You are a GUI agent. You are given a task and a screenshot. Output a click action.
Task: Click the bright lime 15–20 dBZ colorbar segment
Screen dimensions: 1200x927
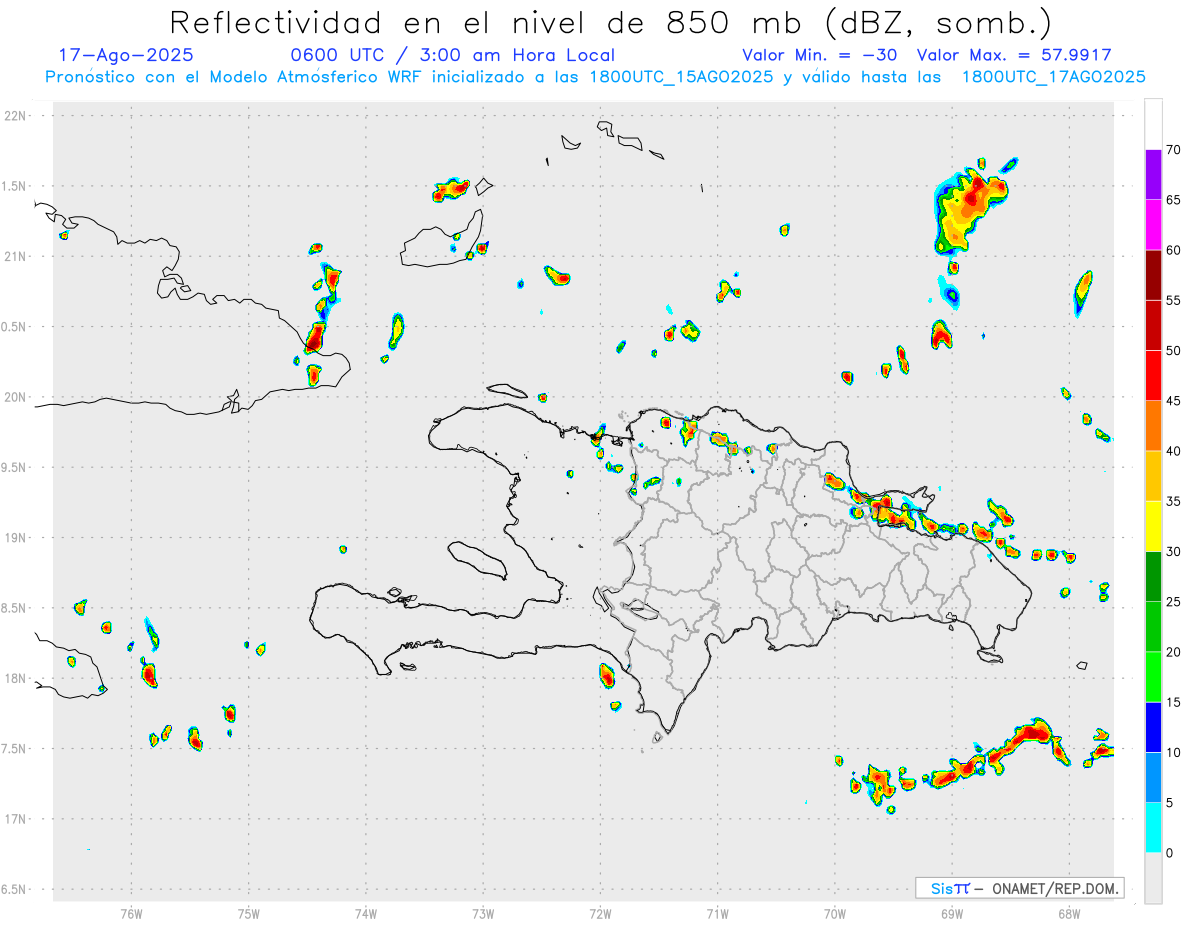point(1153,677)
